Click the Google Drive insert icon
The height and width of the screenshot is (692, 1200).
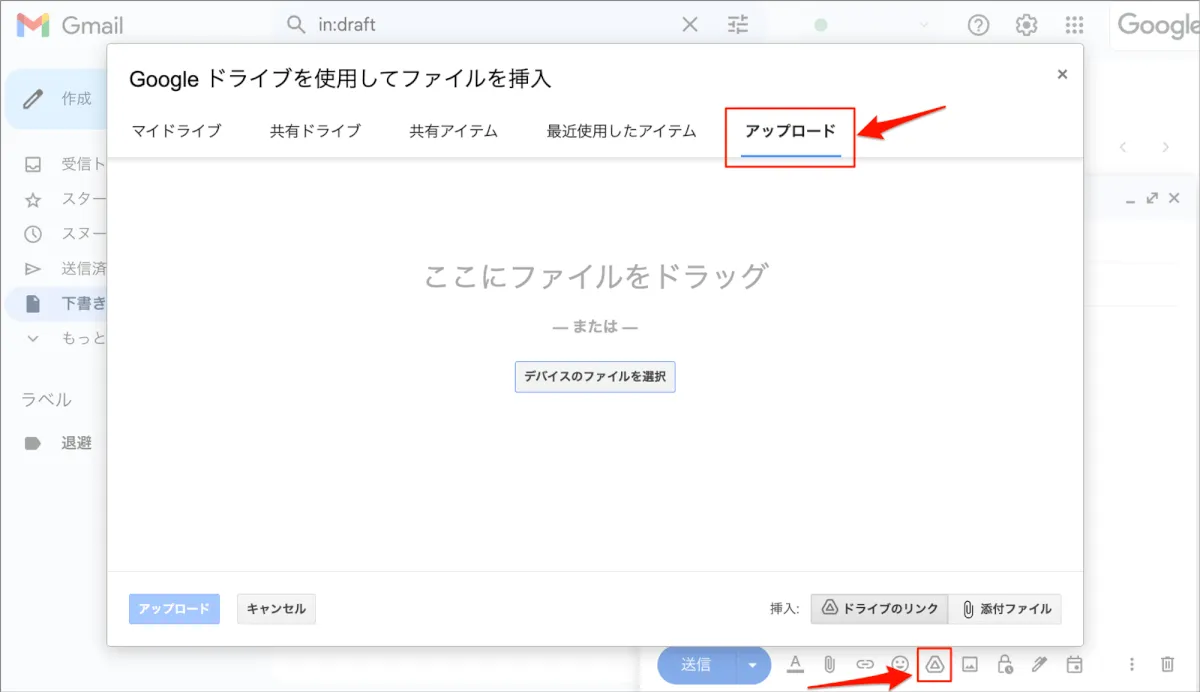934,664
